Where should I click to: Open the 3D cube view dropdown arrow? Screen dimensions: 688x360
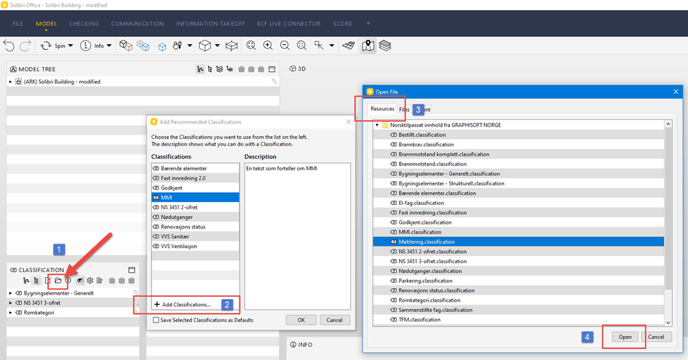click(x=217, y=46)
